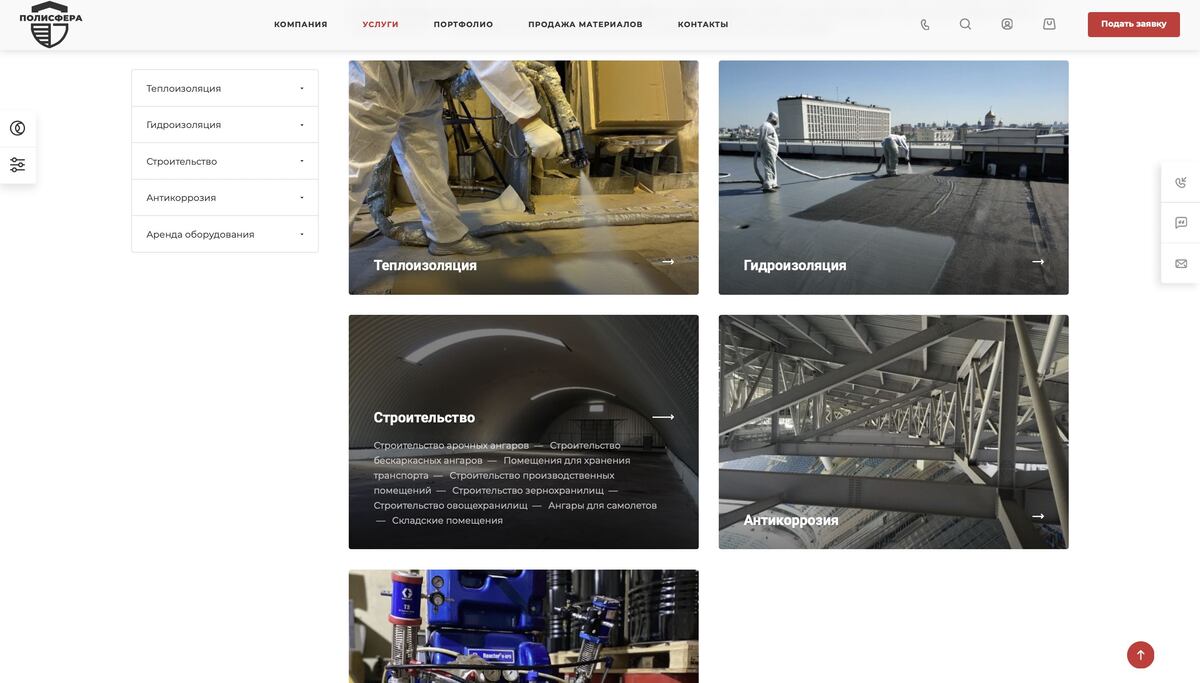
Task: Open the chat message widget on the right edge
Action: click(x=1181, y=223)
